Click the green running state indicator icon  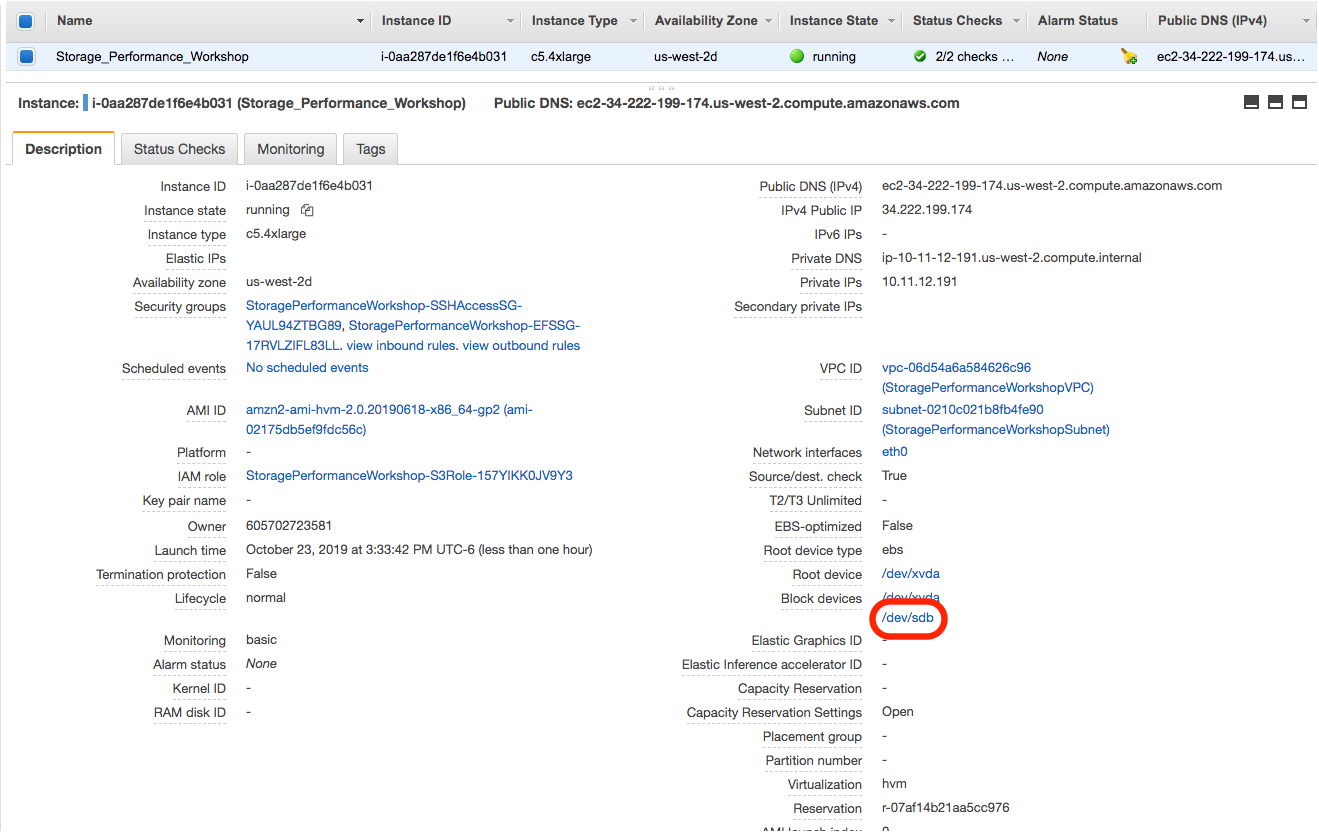(797, 57)
